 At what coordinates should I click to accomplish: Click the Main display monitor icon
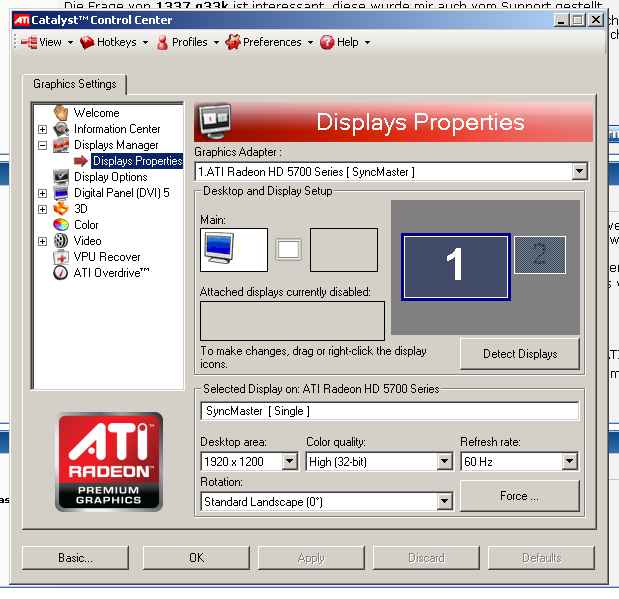(219, 248)
